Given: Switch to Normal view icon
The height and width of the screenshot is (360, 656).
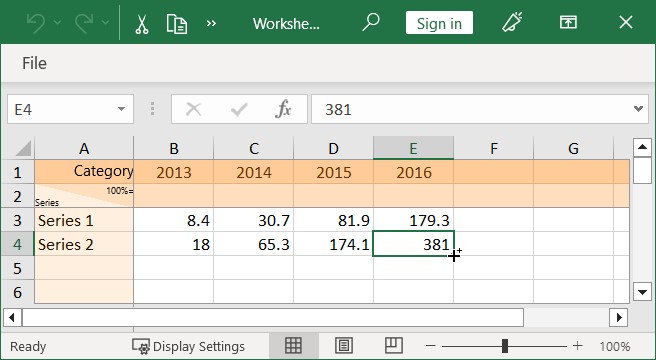Looking at the screenshot, I should [x=293, y=346].
